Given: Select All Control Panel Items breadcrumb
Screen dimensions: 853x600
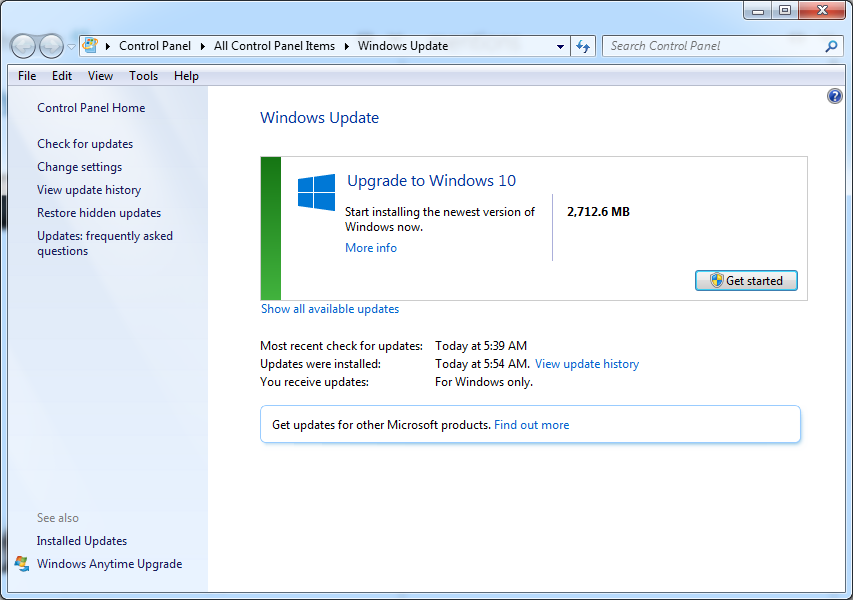Looking at the screenshot, I should (x=274, y=46).
